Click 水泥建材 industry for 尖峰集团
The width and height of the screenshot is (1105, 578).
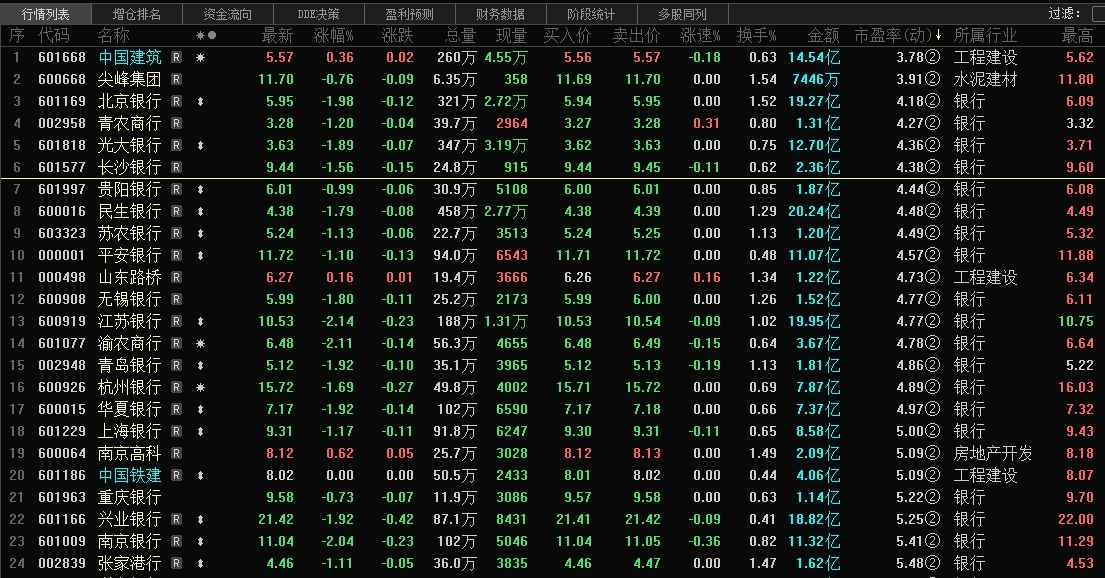coord(985,80)
